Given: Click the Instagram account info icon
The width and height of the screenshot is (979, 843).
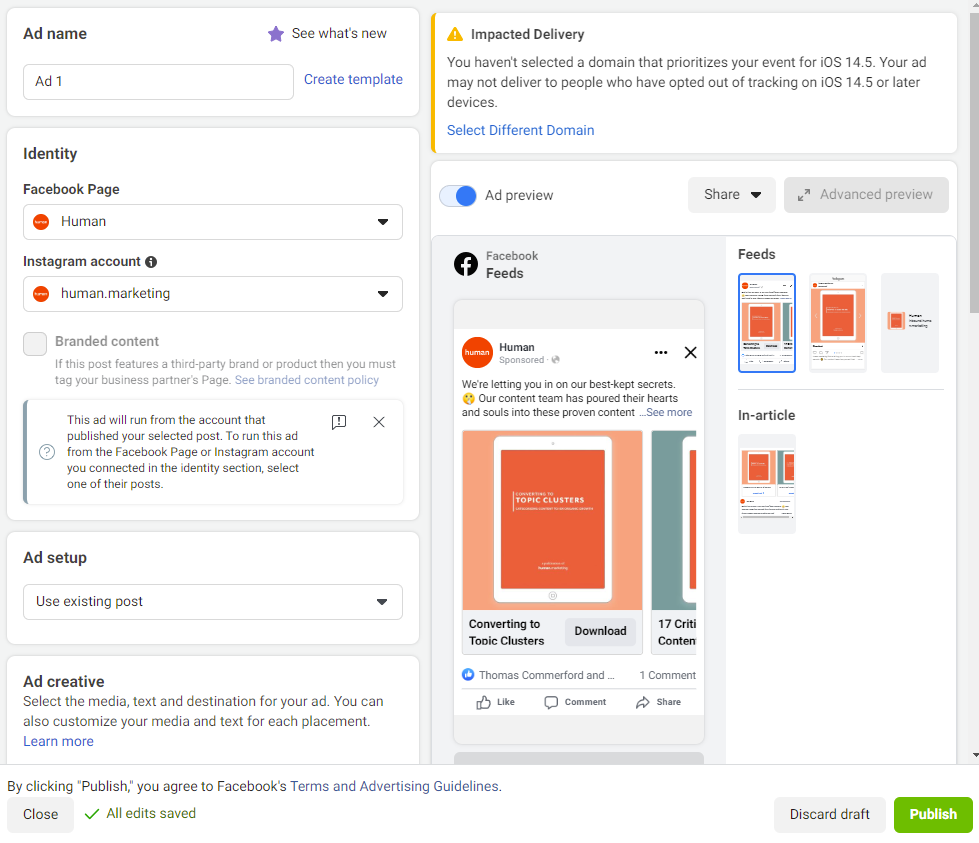Looking at the screenshot, I should coord(151,262).
